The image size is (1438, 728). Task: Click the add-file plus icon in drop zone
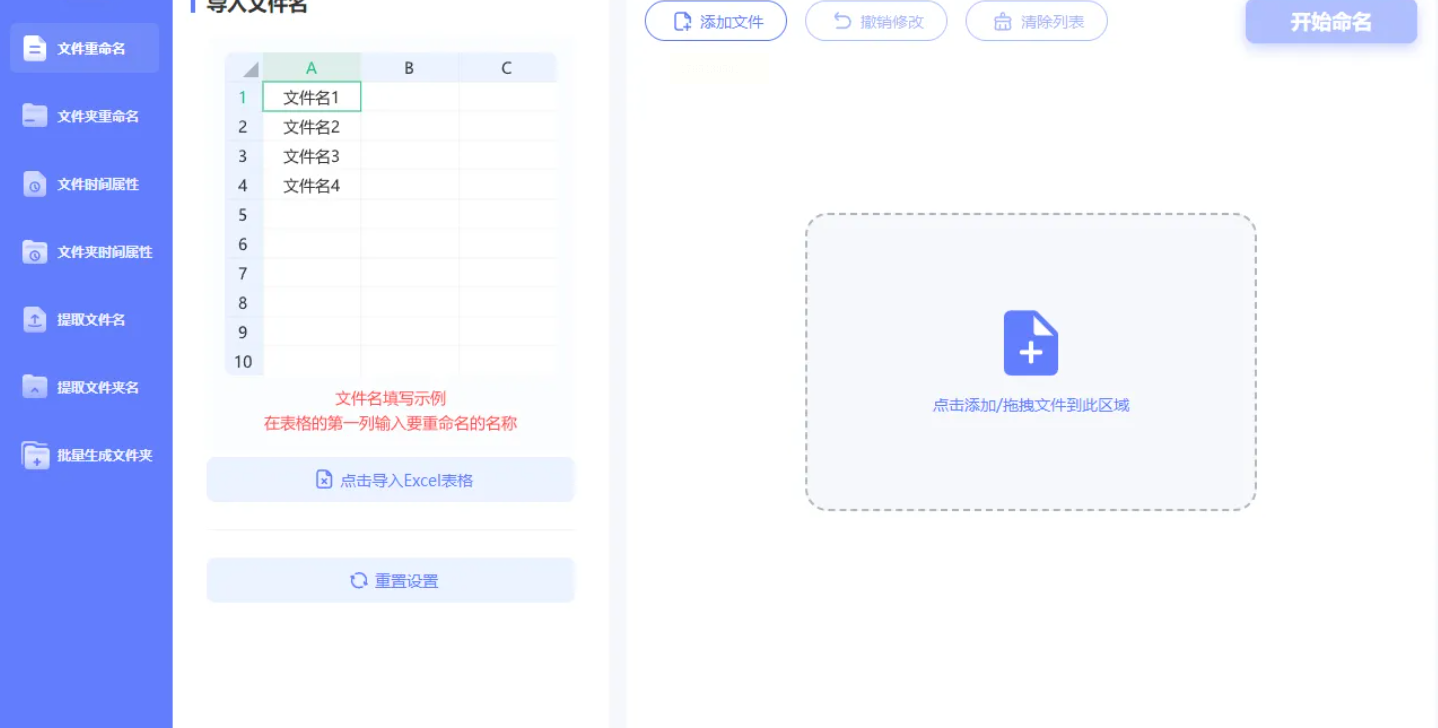coord(1031,343)
